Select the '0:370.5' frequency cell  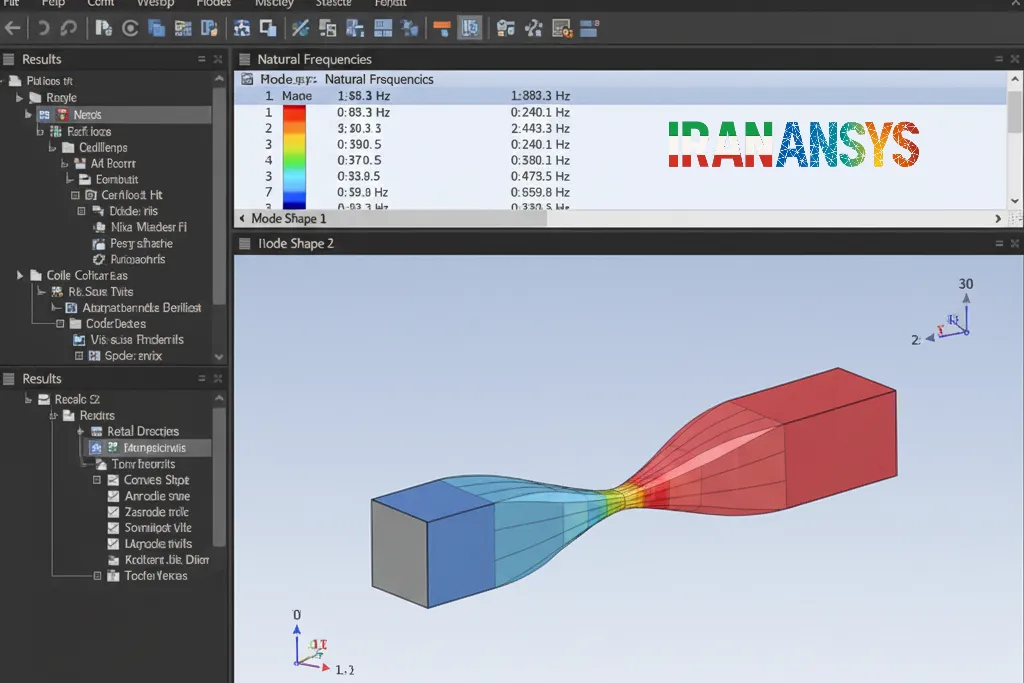[359, 161]
